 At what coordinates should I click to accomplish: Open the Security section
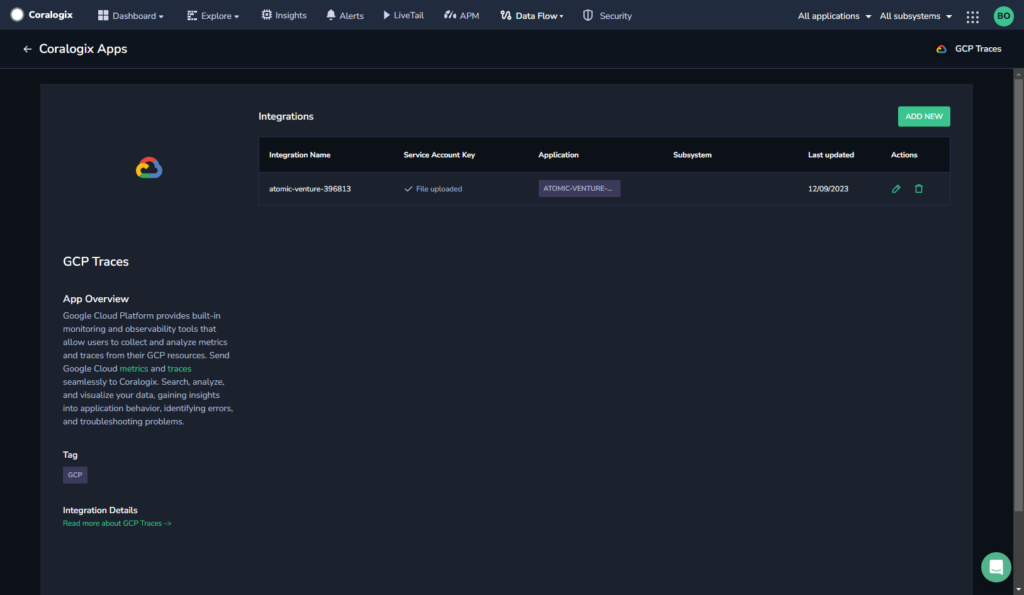coord(607,15)
